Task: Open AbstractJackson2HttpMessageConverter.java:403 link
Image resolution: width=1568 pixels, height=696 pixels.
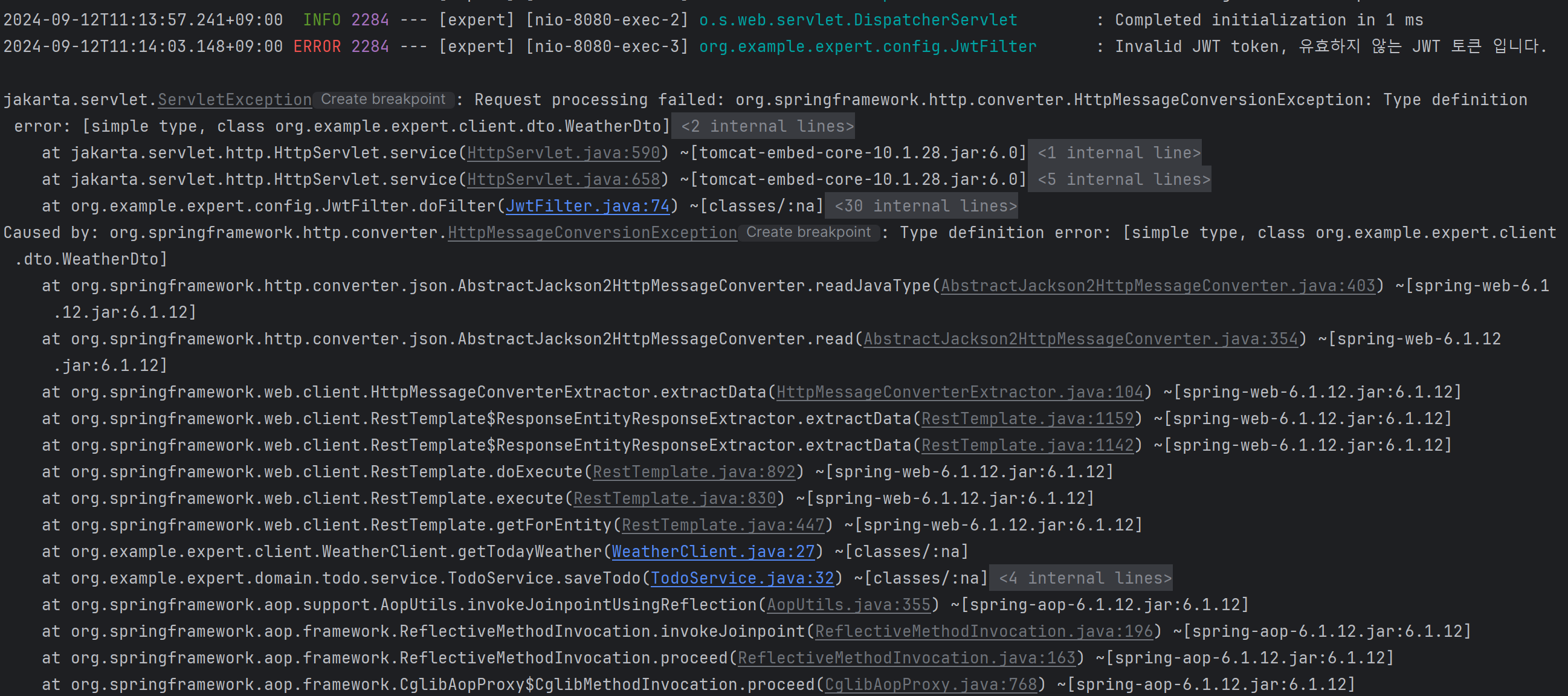Action: pos(1158,286)
